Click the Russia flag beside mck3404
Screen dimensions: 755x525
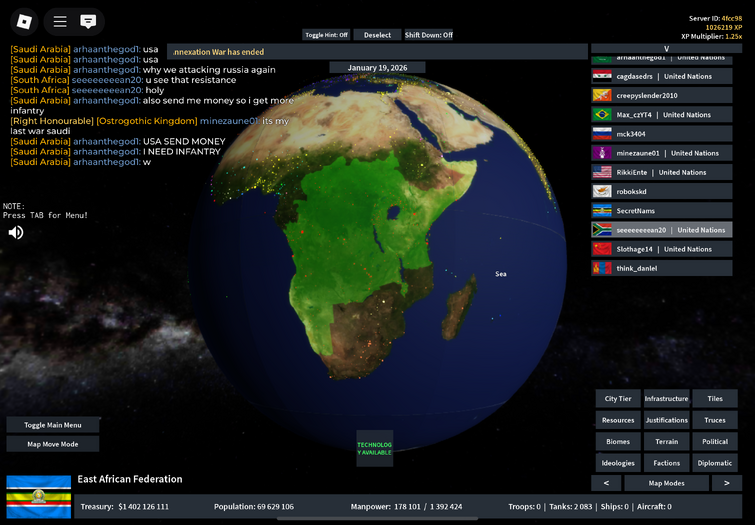pyautogui.click(x=602, y=134)
